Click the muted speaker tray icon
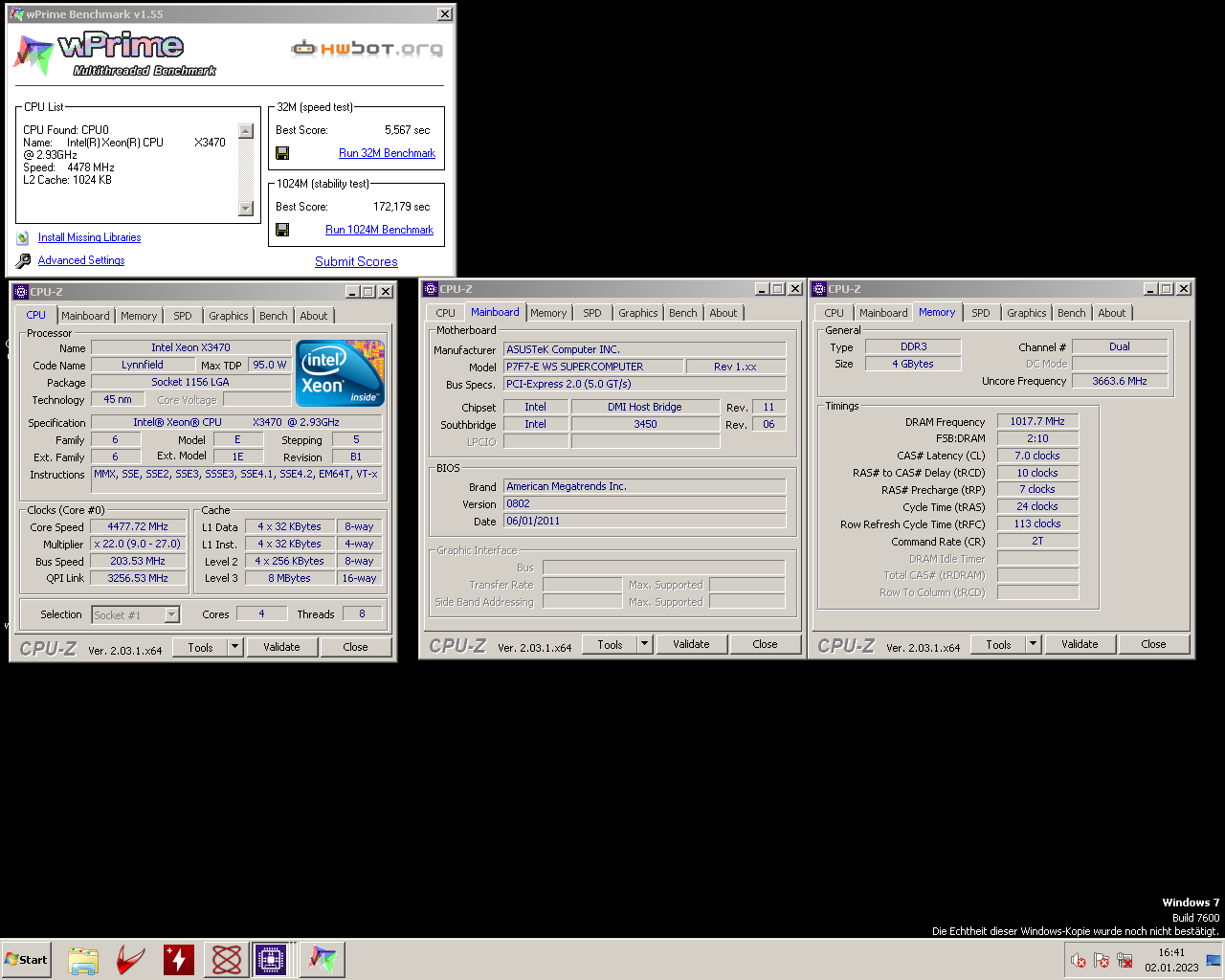Image resolution: width=1225 pixels, height=980 pixels. 1079,960
